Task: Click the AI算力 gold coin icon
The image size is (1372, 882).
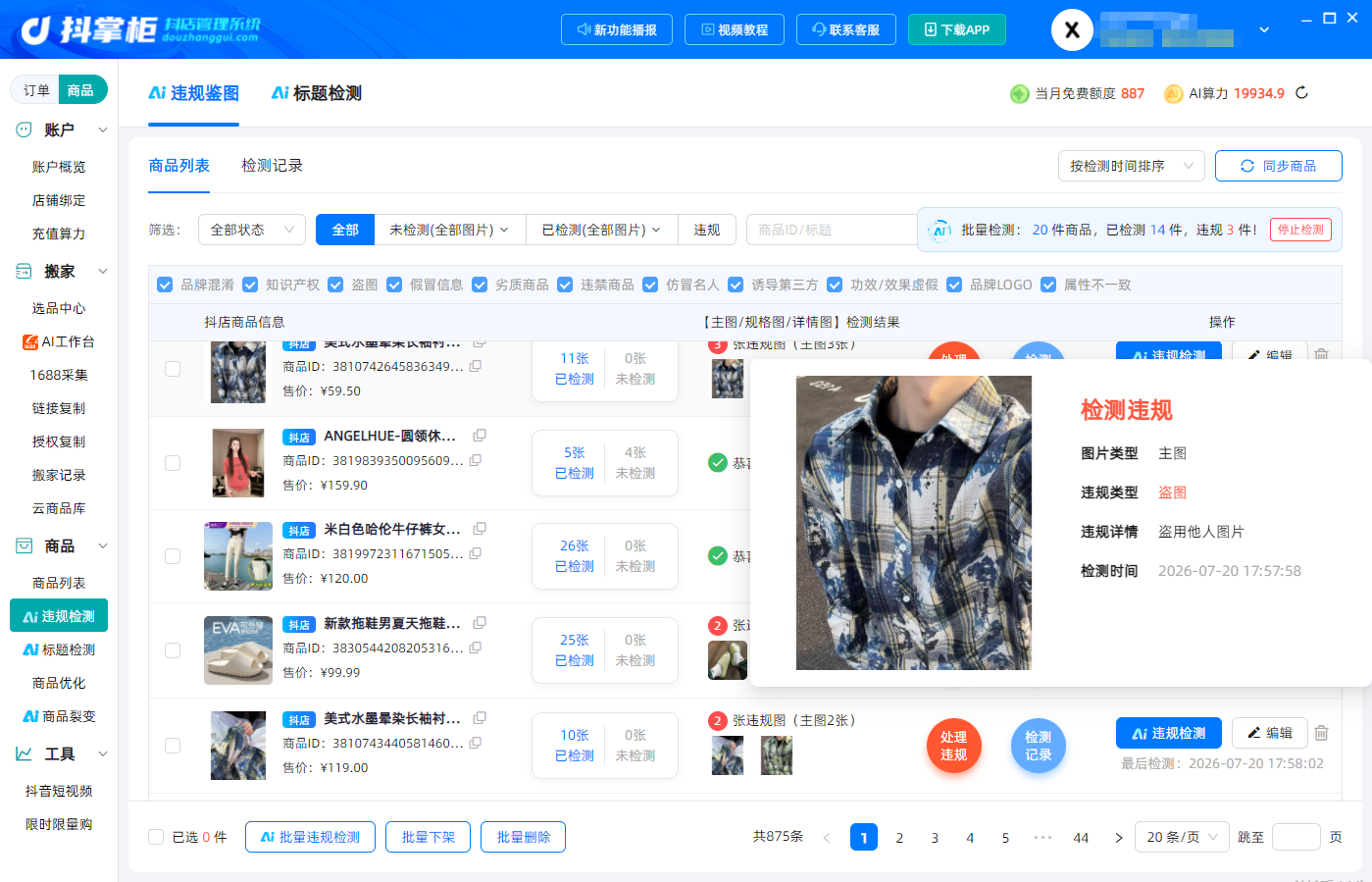Action: coord(1173,94)
